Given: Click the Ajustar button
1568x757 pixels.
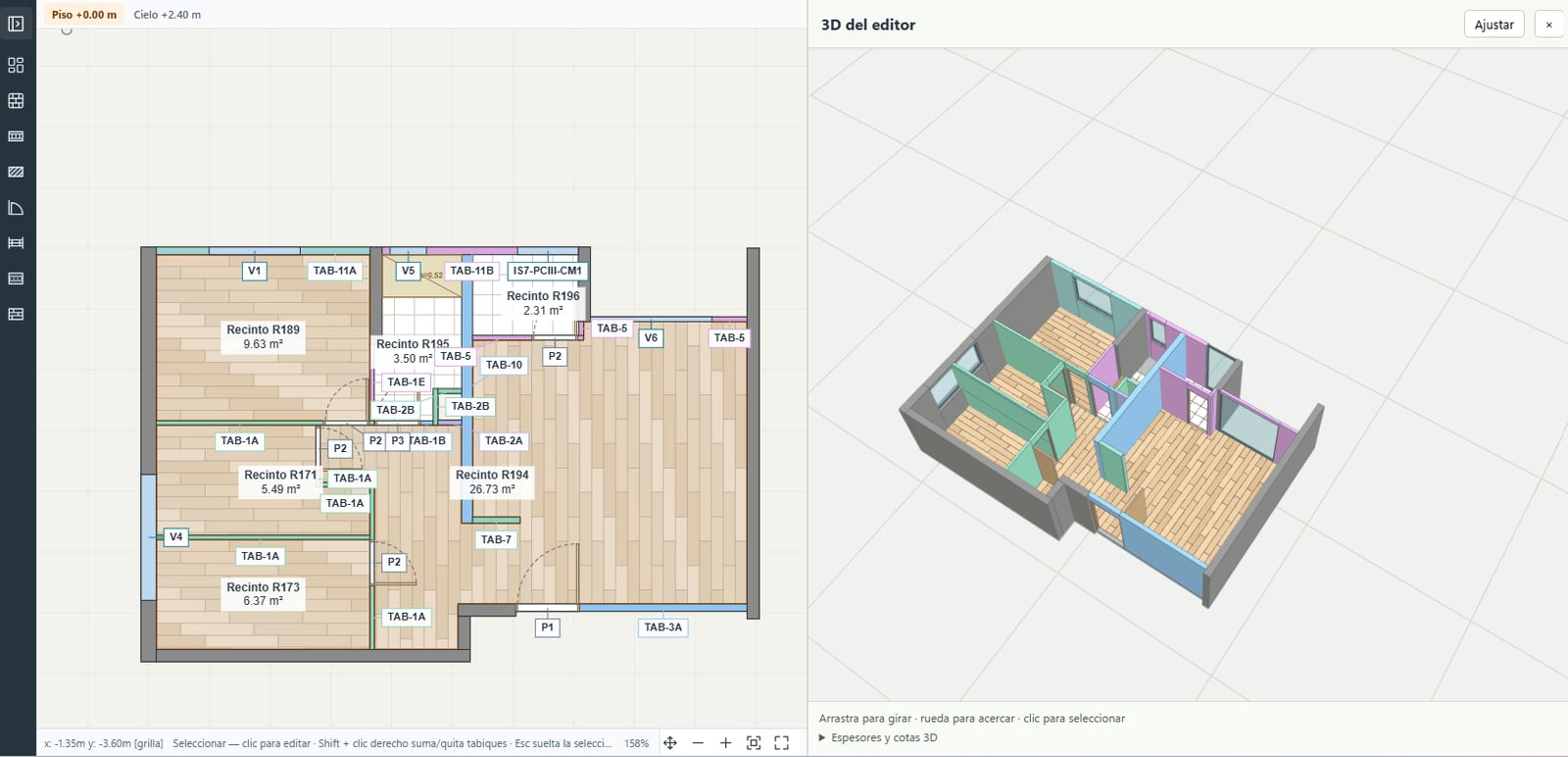Looking at the screenshot, I should pos(1494,25).
